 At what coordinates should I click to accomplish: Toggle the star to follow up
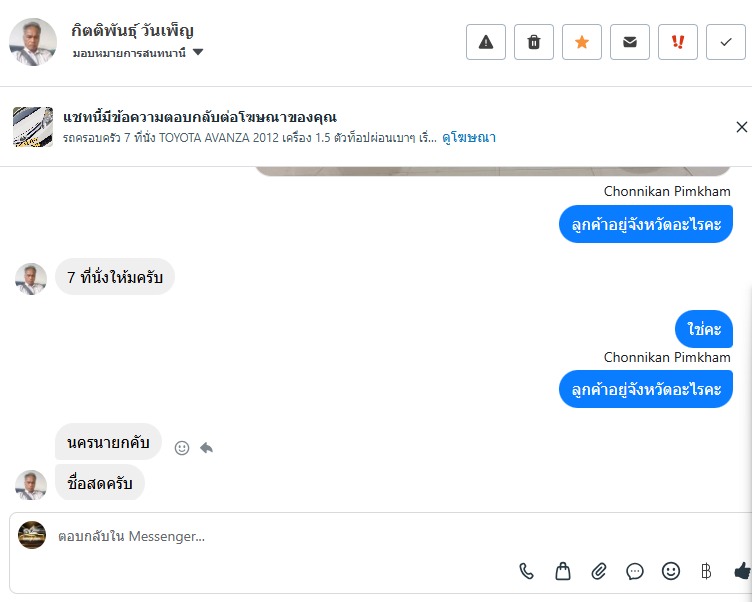tap(582, 42)
